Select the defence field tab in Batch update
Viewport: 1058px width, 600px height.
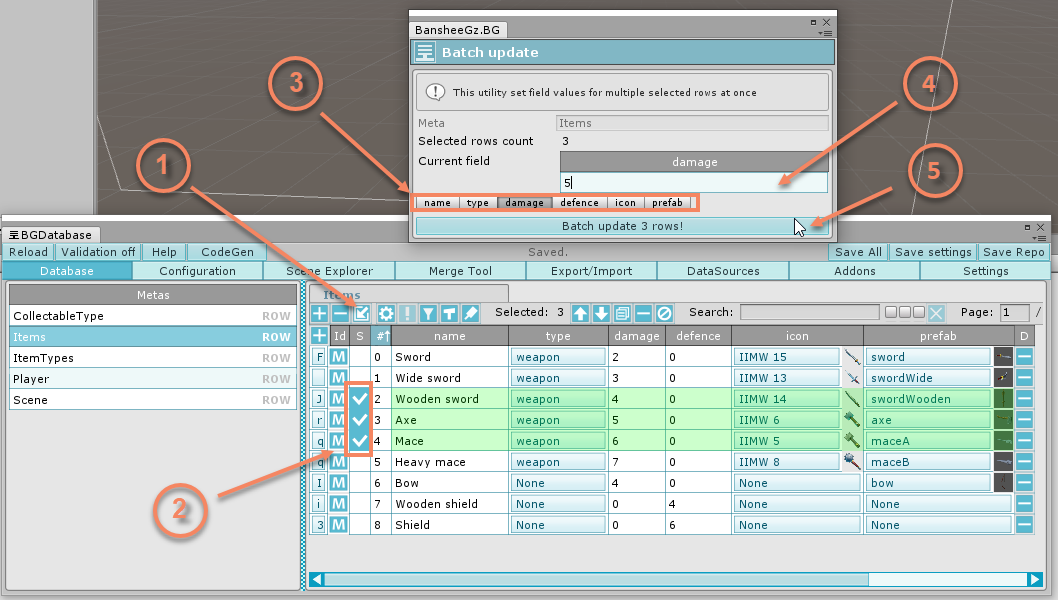[x=579, y=203]
